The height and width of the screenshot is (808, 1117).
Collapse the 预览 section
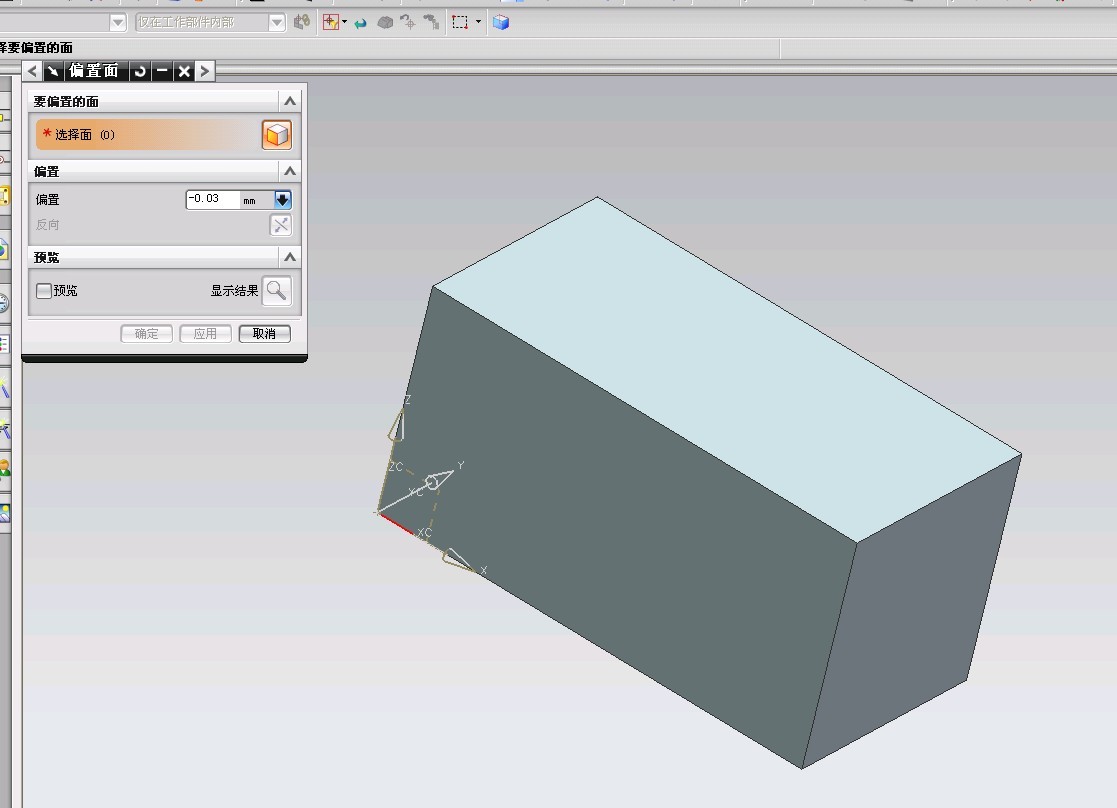pyautogui.click(x=290, y=257)
